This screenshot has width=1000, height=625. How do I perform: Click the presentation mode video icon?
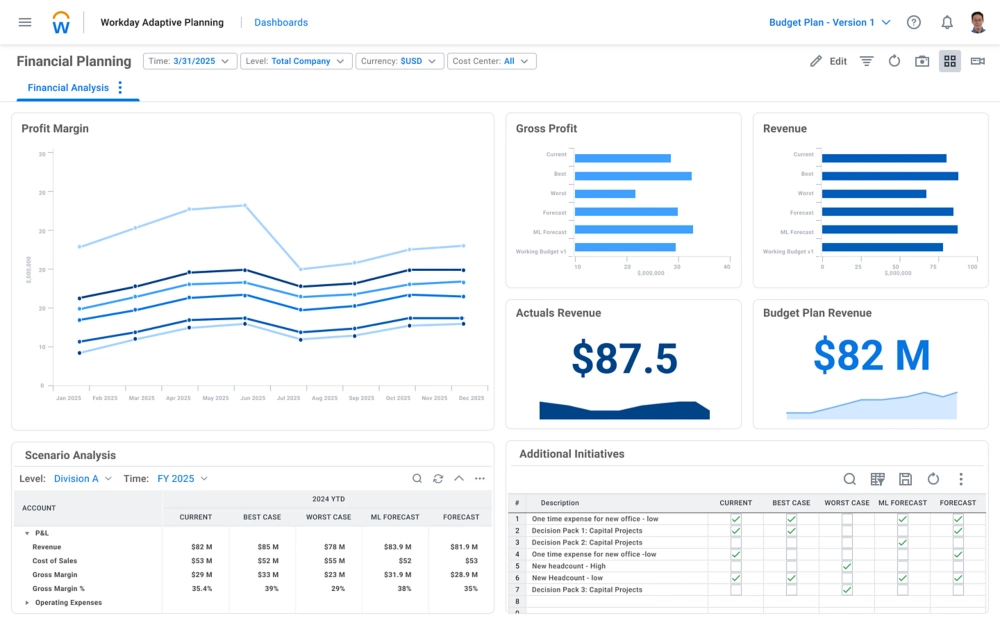click(977, 61)
